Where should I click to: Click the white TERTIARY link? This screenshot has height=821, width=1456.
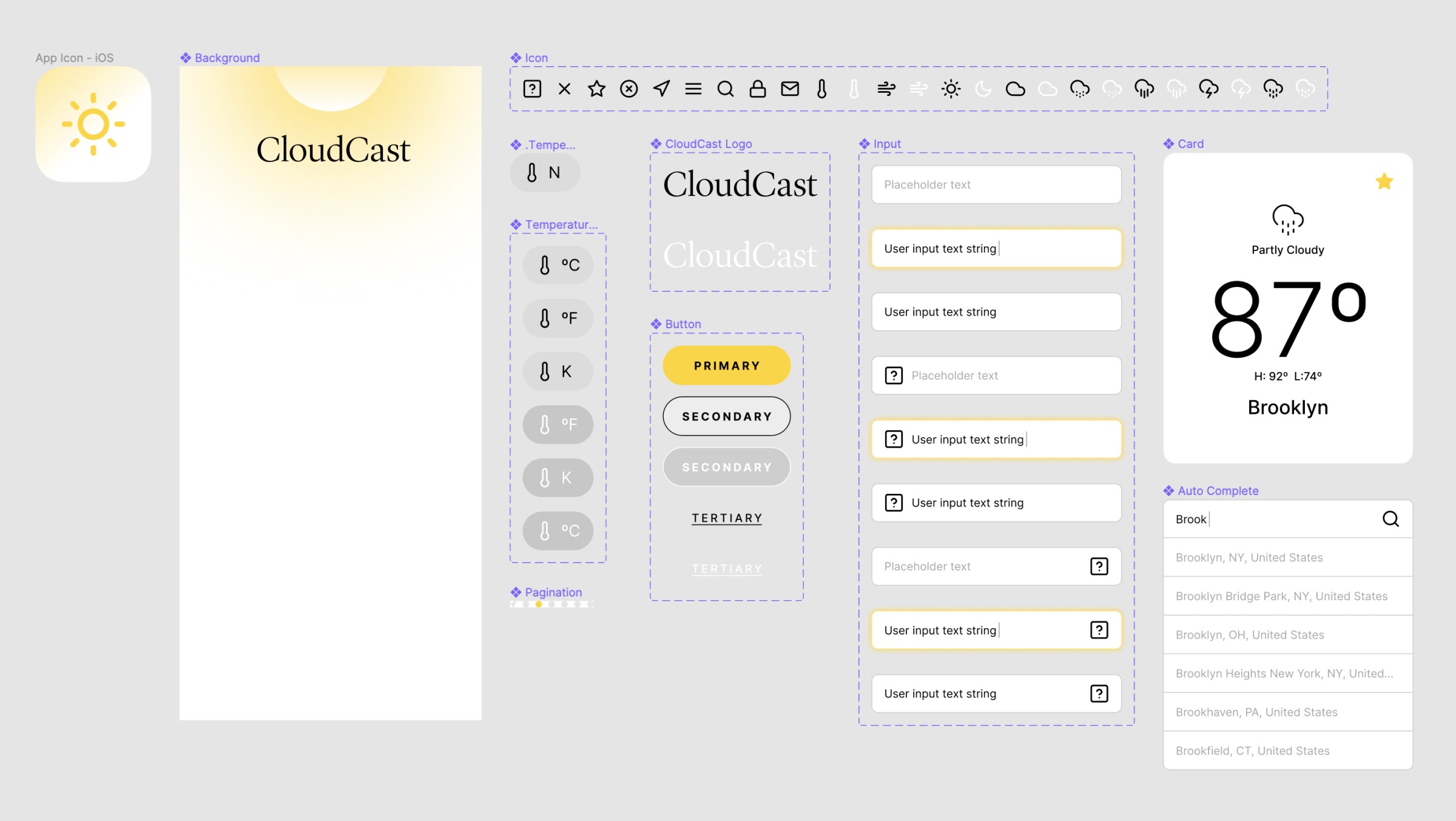[727, 569]
